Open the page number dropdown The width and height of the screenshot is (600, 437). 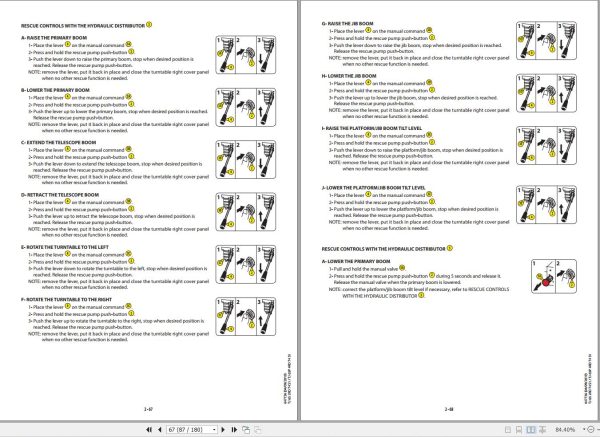pyautogui.click(x=214, y=430)
